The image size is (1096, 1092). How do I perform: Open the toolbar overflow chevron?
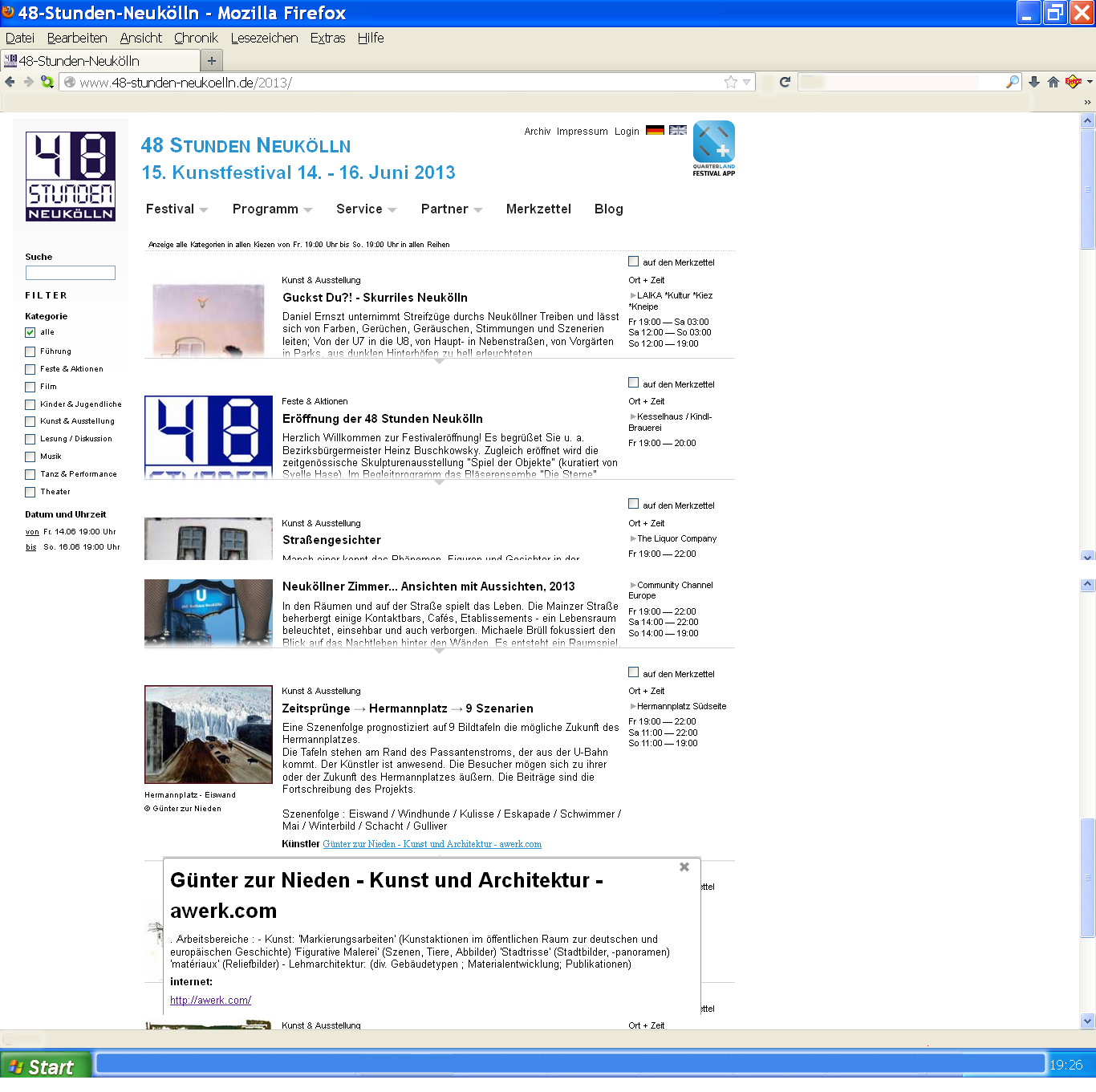point(1087,103)
